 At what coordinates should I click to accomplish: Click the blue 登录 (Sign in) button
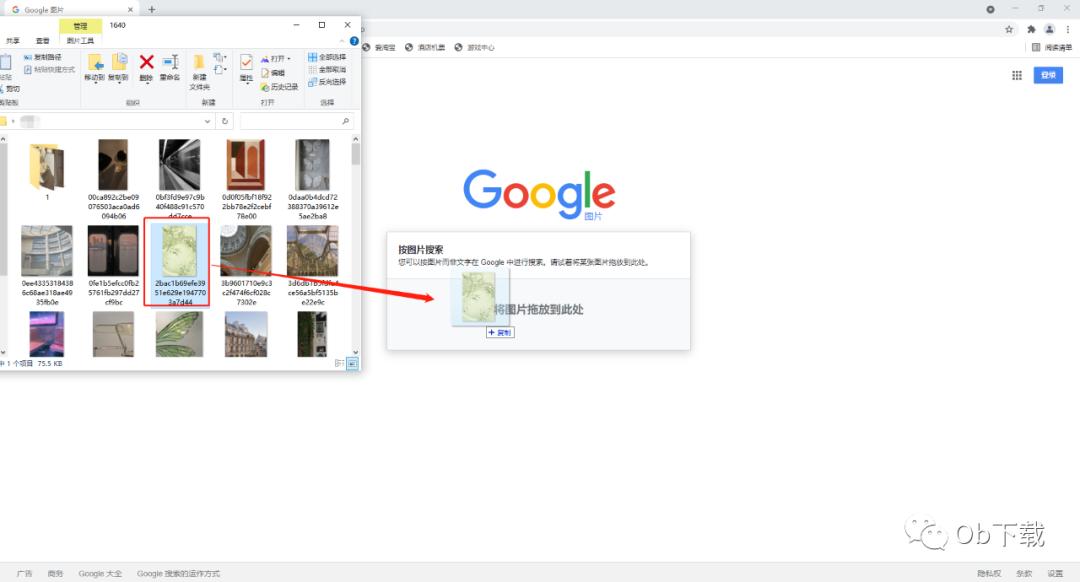click(x=1047, y=74)
